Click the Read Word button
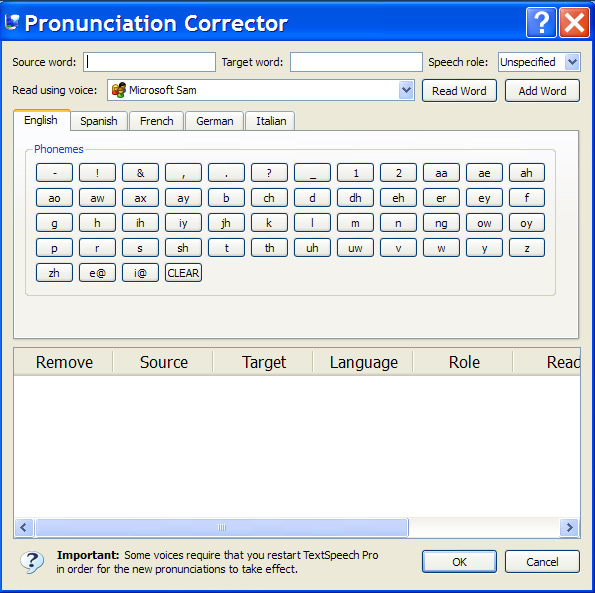 (459, 91)
